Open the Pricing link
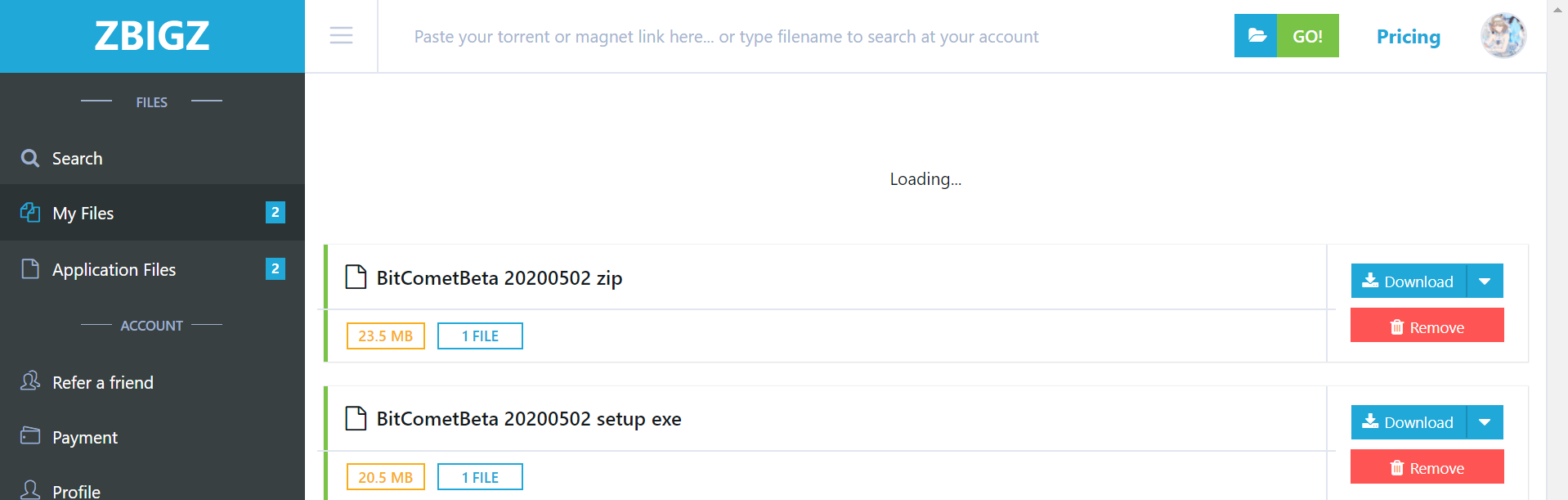1568x500 pixels. 1408,37
